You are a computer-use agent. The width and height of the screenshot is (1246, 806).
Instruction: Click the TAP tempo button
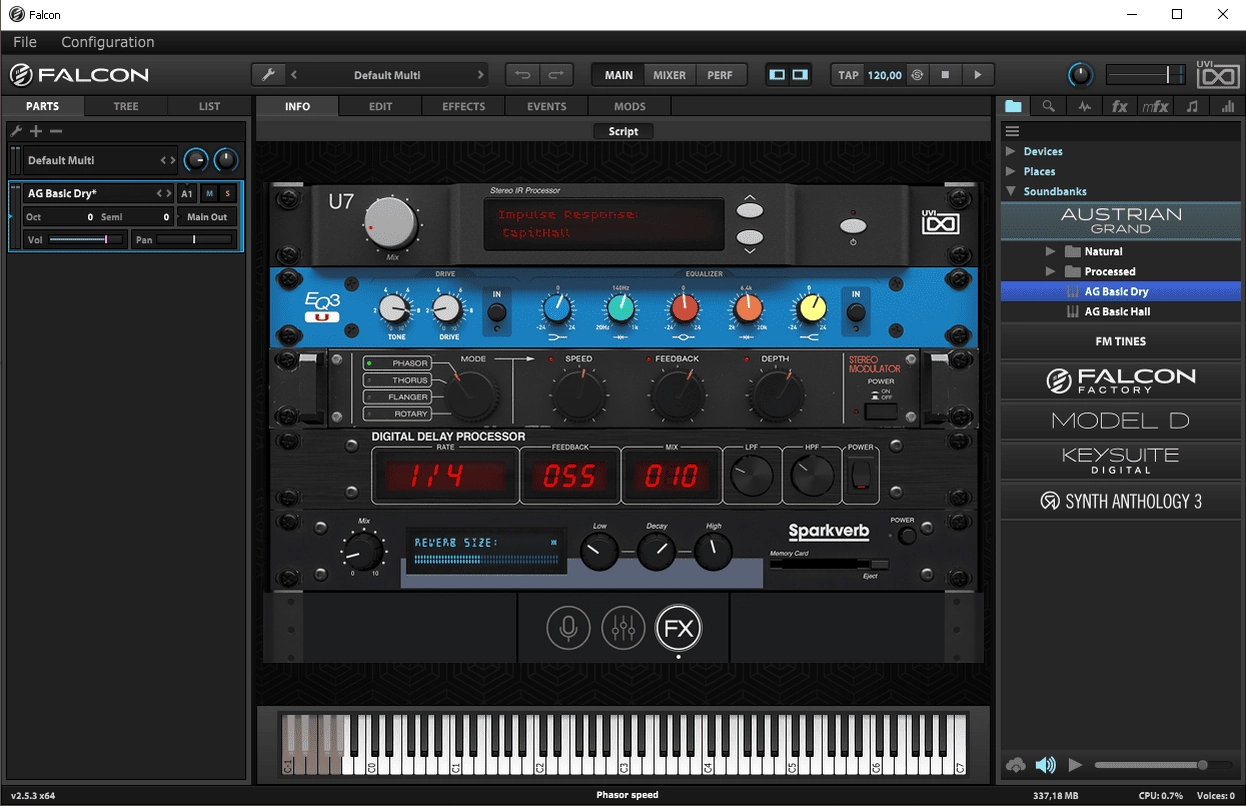848,75
